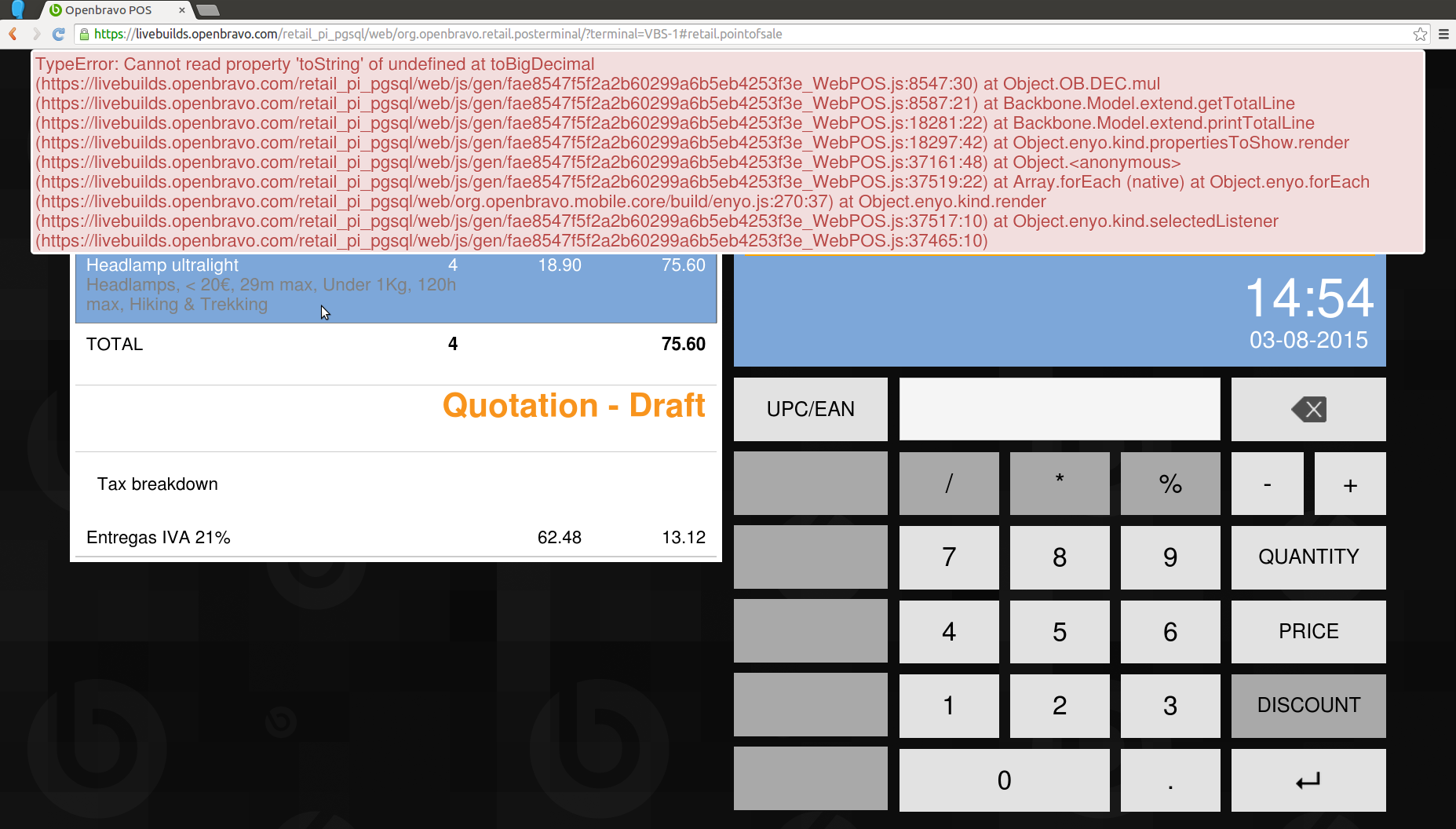Tap digit 4 on keypad

click(949, 632)
